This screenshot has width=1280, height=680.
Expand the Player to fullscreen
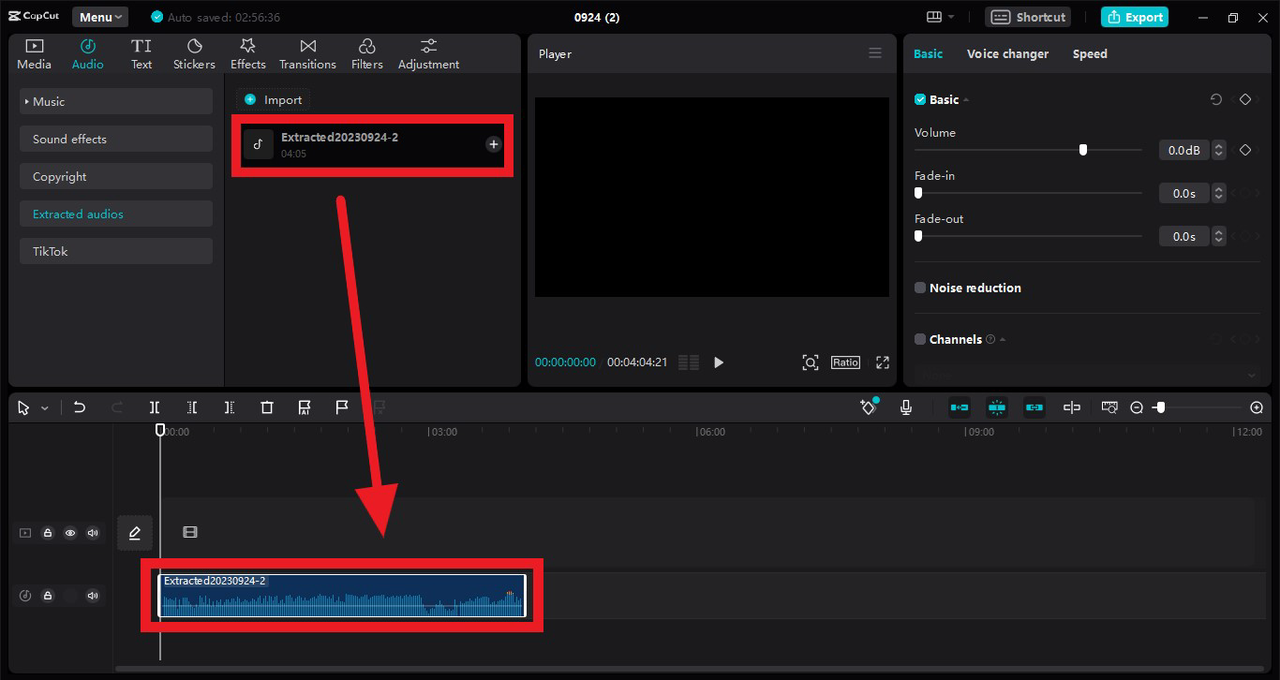(882, 362)
